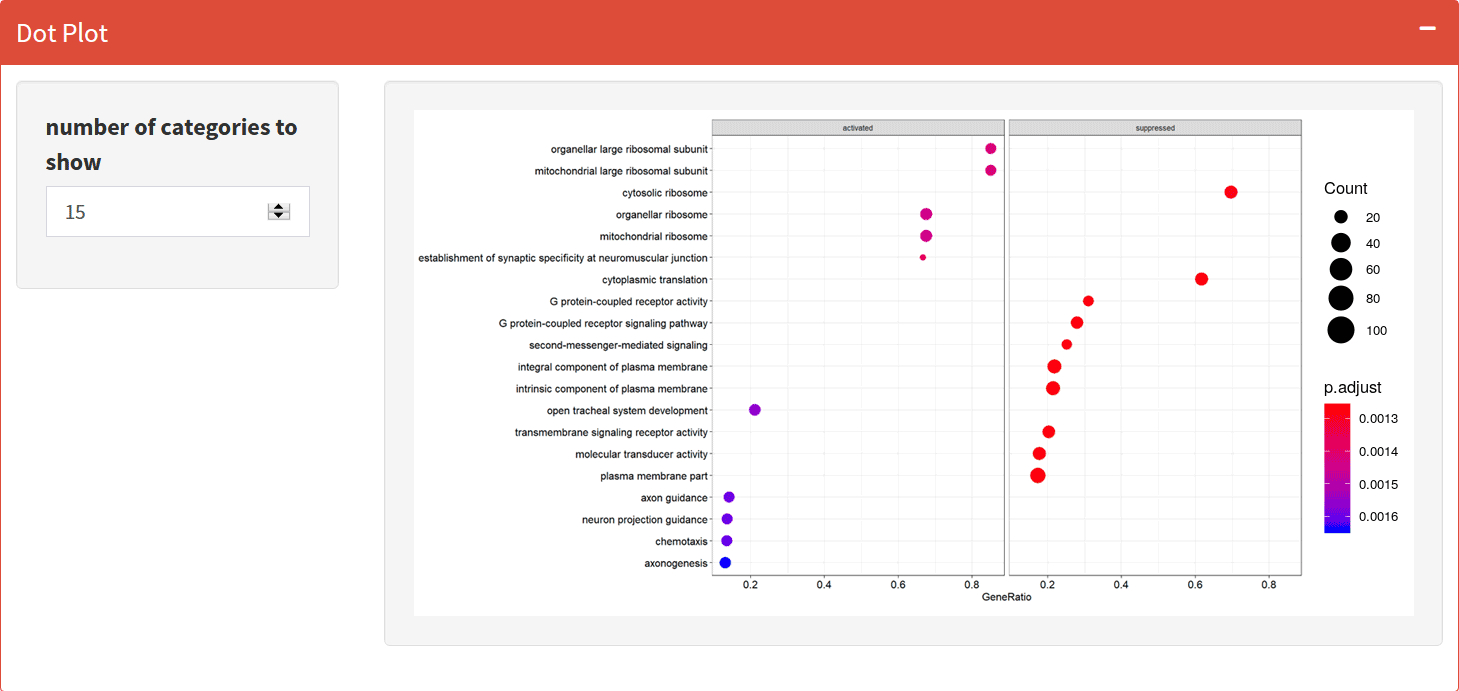Image resolution: width=1459 pixels, height=691 pixels.
Task: Click the blue axonogenesis dot
Action: 725,563
